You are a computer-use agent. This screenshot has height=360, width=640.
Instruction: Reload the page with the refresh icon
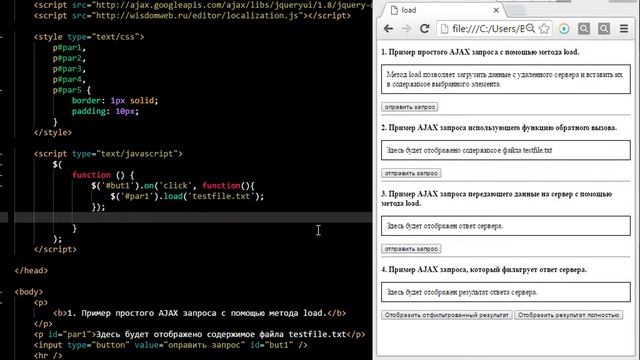424,29
